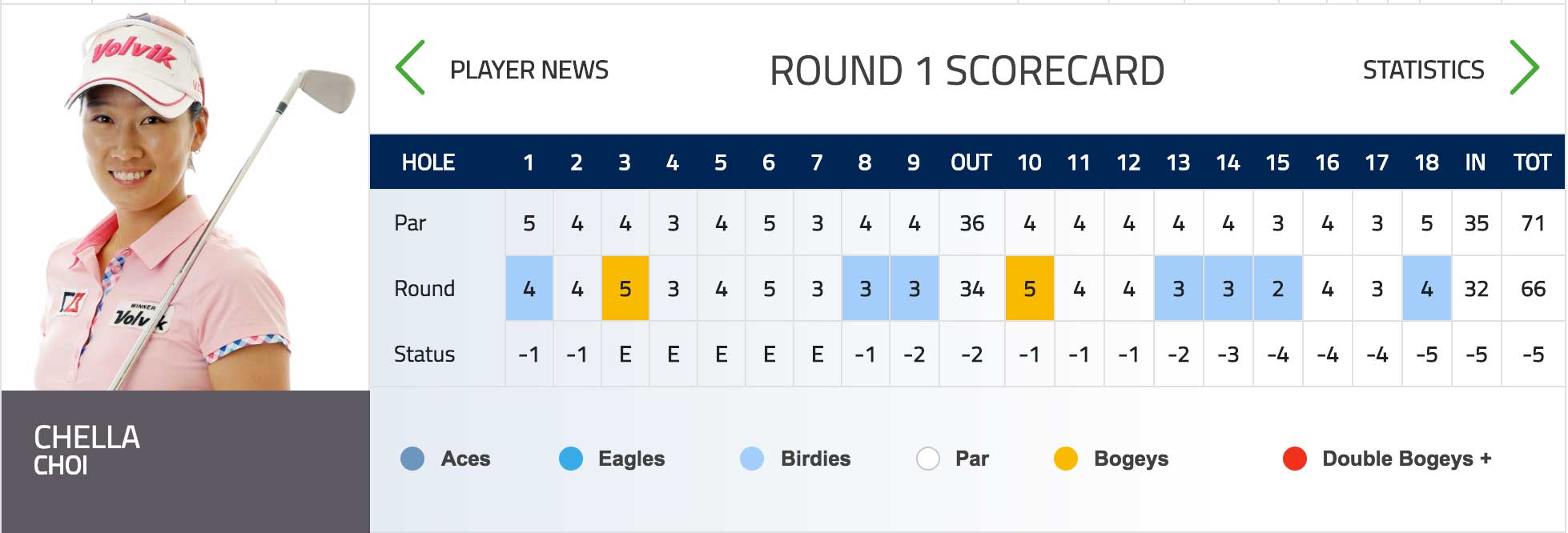Click the OUT column header
The width and height of the screenshot is (1568, 533).
971,162
